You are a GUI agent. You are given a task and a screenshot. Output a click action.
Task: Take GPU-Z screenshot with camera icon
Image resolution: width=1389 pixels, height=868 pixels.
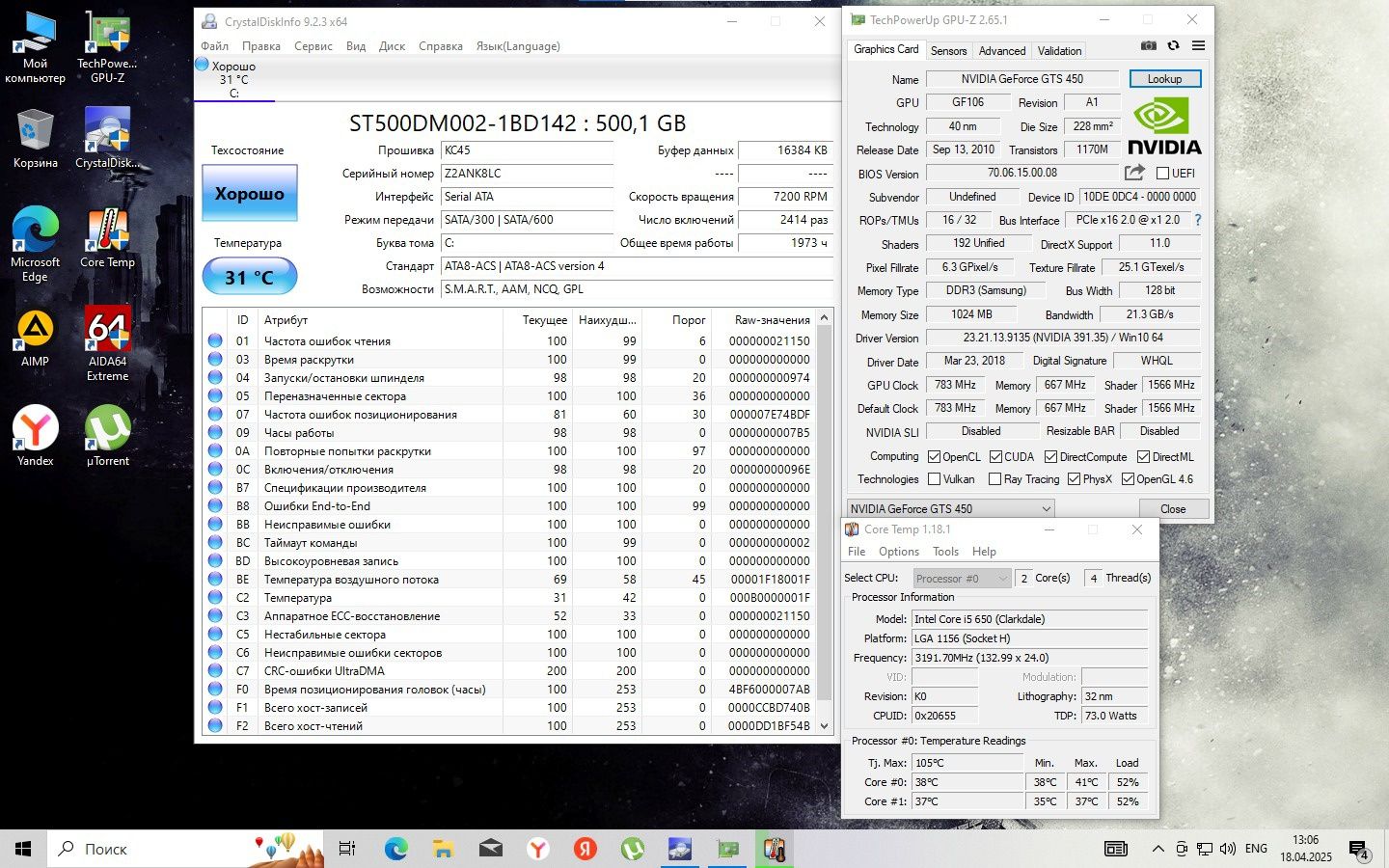click(1148, 45)
